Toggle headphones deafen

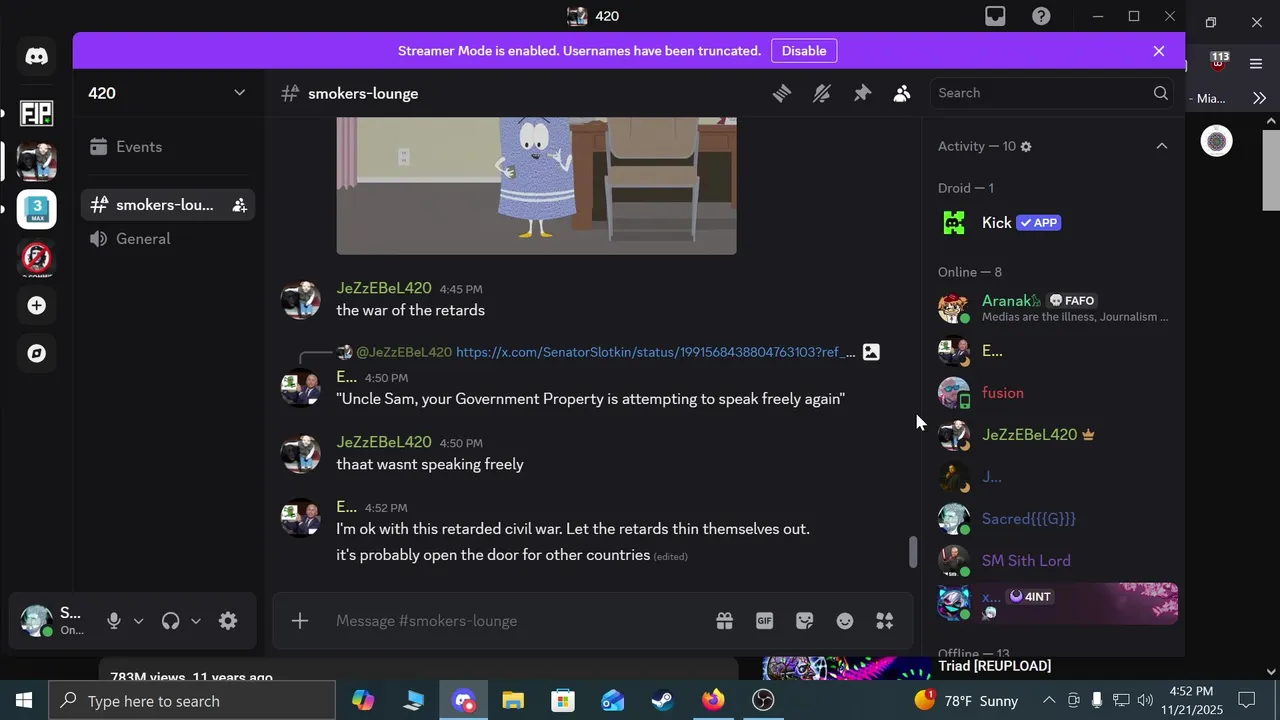point(171,621)
